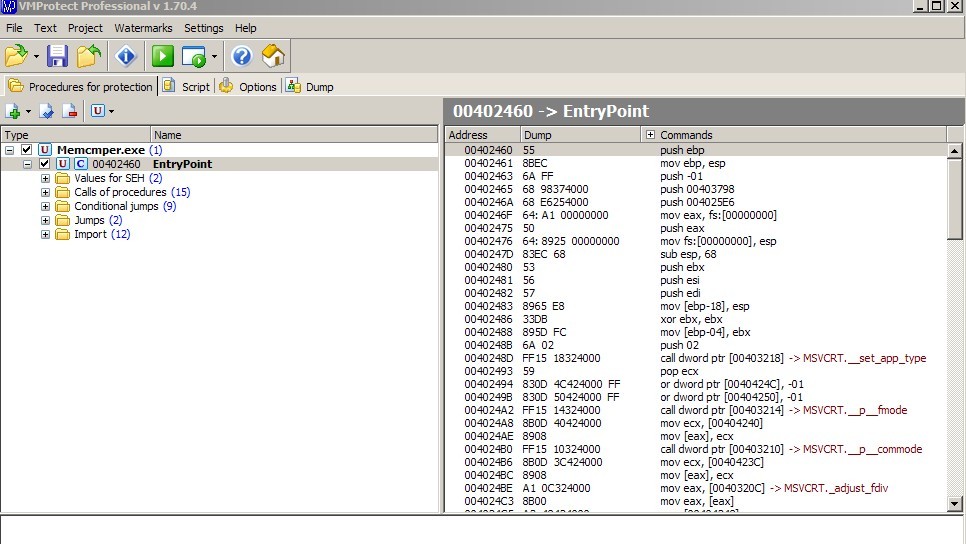966x544 pixels.
Task: Open project with the folder toolbar icon
Action: pyautogui.click(x=16, y=56)
